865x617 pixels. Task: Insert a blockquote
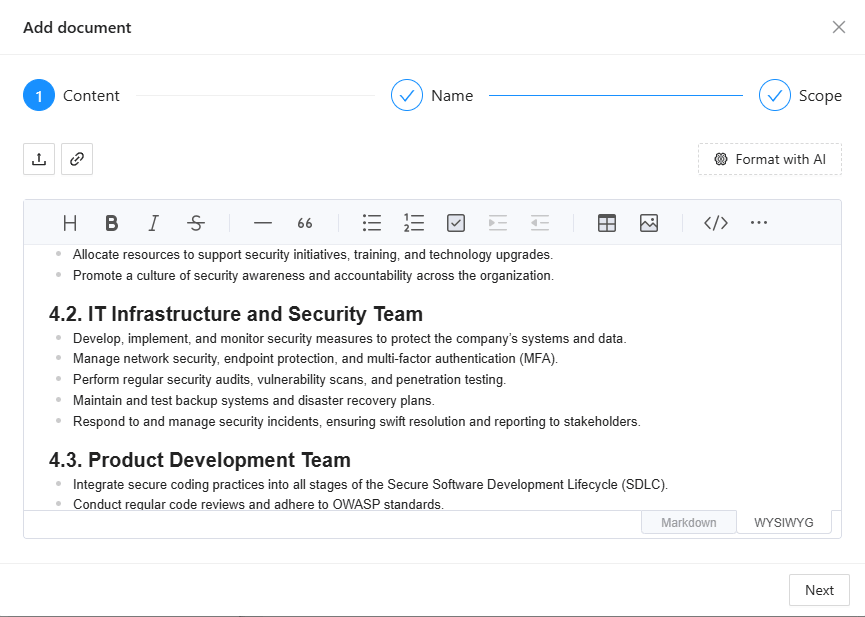tap(305, 222)
